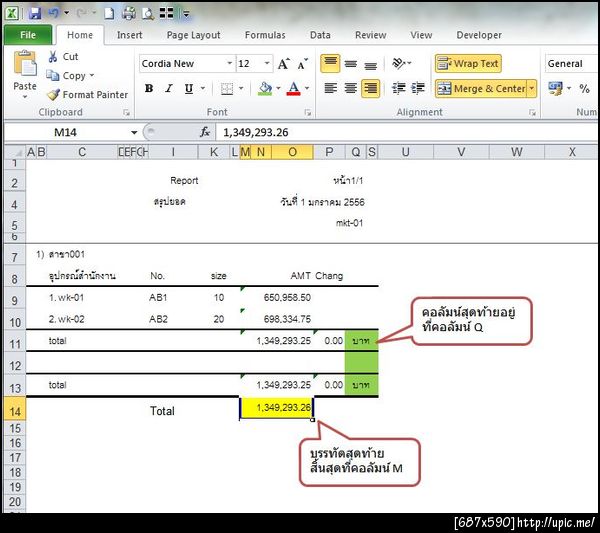Viewport: 600px width, 533px height.
Task: Toggle Top Align vertical alignment
Action: (x=331, y=63)
